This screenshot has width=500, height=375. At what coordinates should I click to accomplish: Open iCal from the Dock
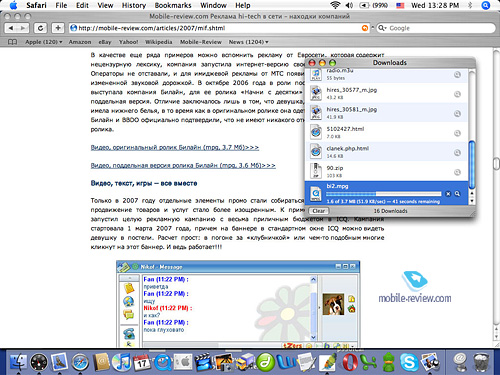(142, 362)
